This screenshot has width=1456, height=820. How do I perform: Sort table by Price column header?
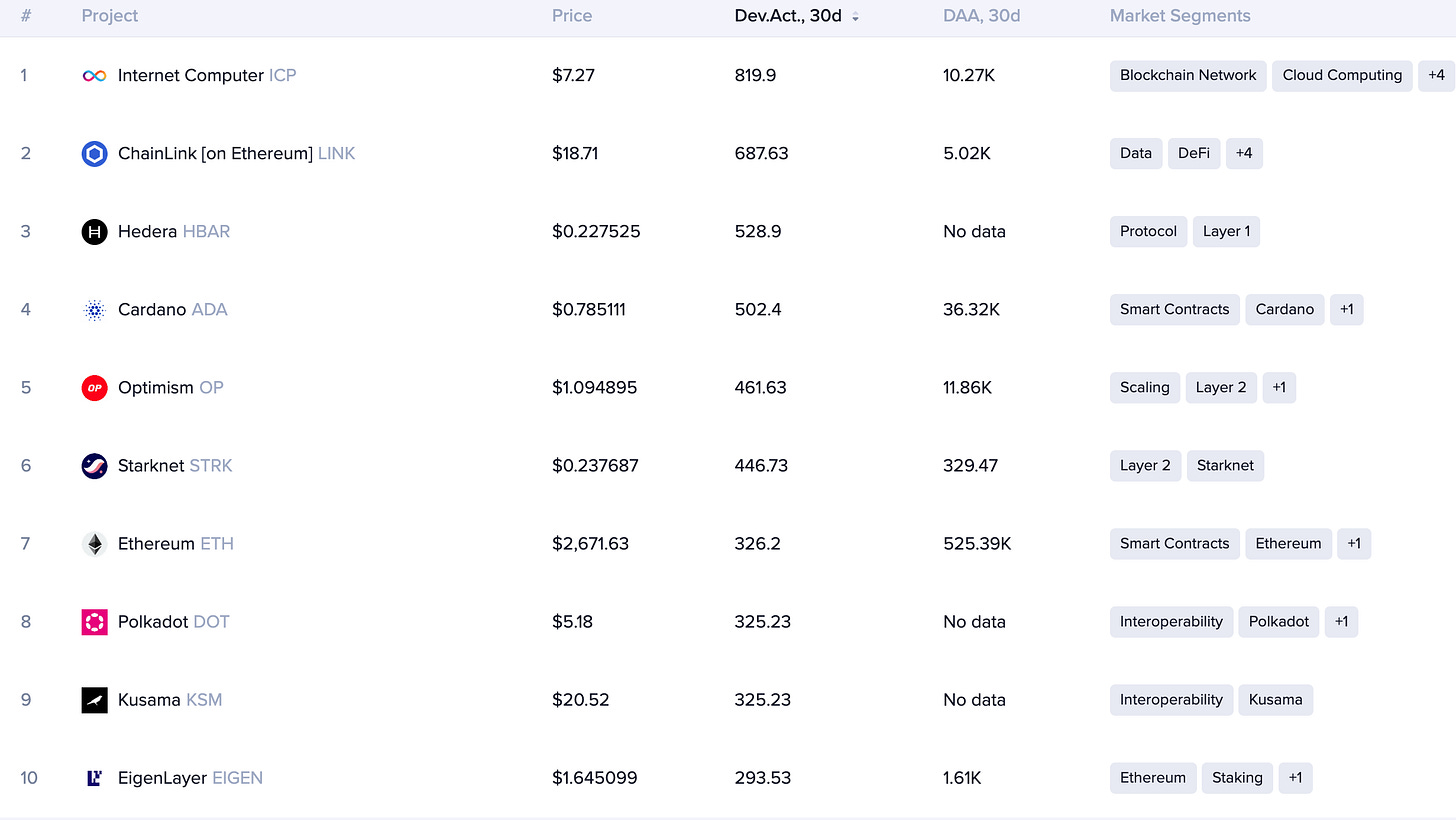coord(572,16)
